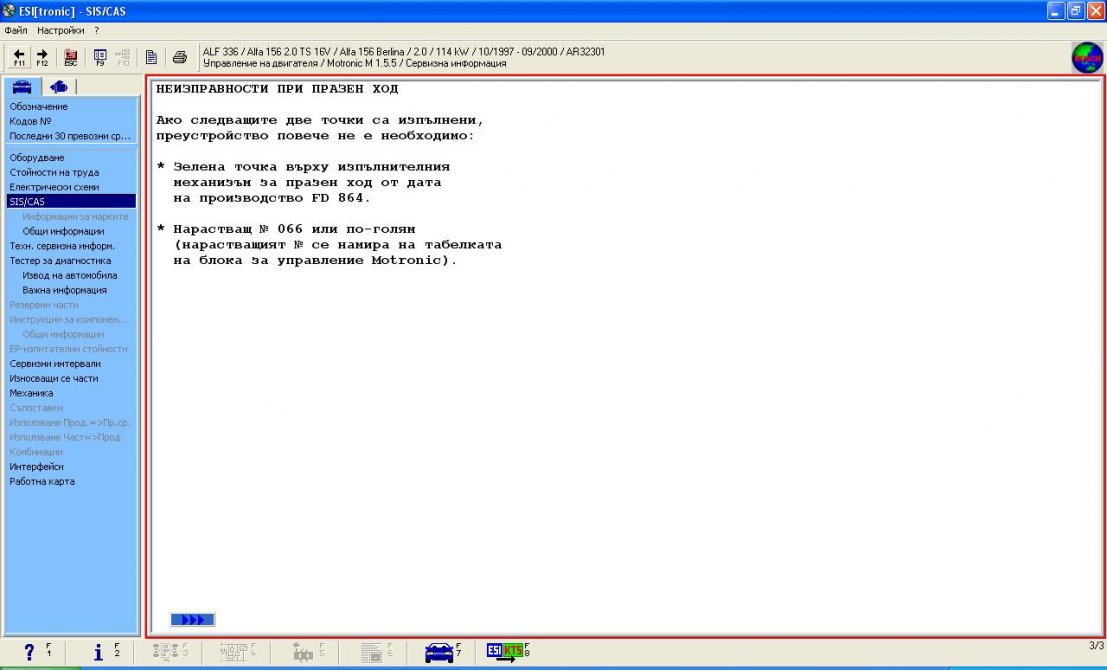Switch to the engine tab in sidebar
Image resolution: width=1107 pixels, height=670 pixels.
[58, 86]
